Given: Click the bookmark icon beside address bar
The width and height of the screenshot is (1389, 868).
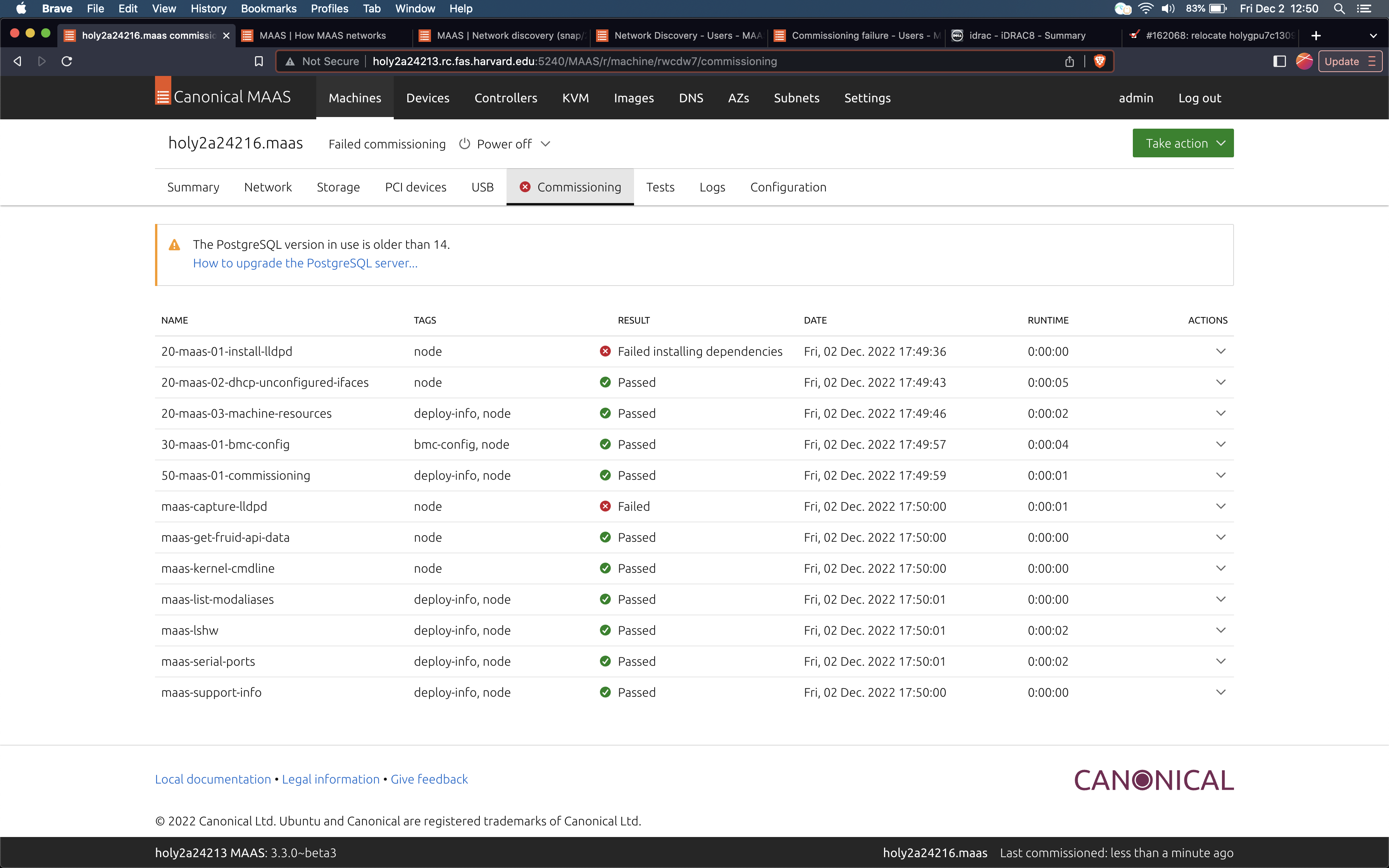Looking at the screenshot, I should click(x=259, y=62).
